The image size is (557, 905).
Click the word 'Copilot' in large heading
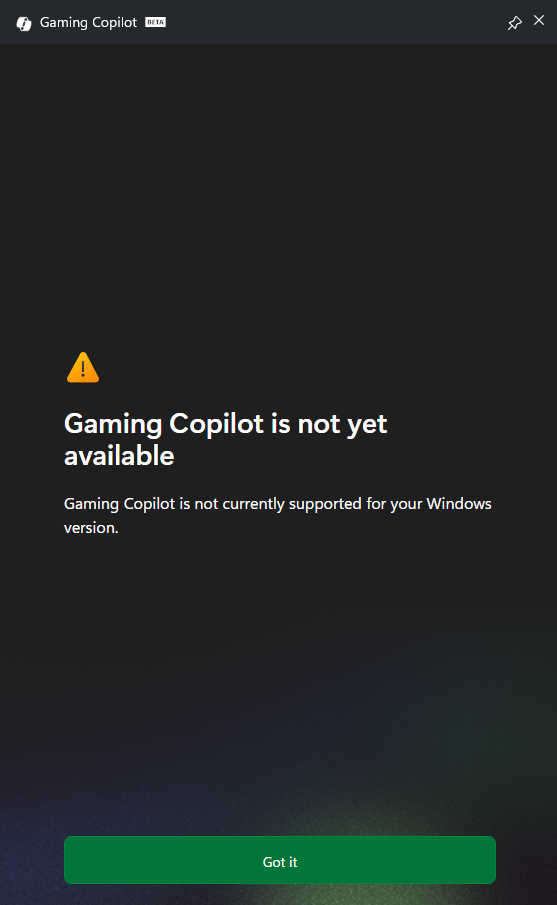click(216, 425)
